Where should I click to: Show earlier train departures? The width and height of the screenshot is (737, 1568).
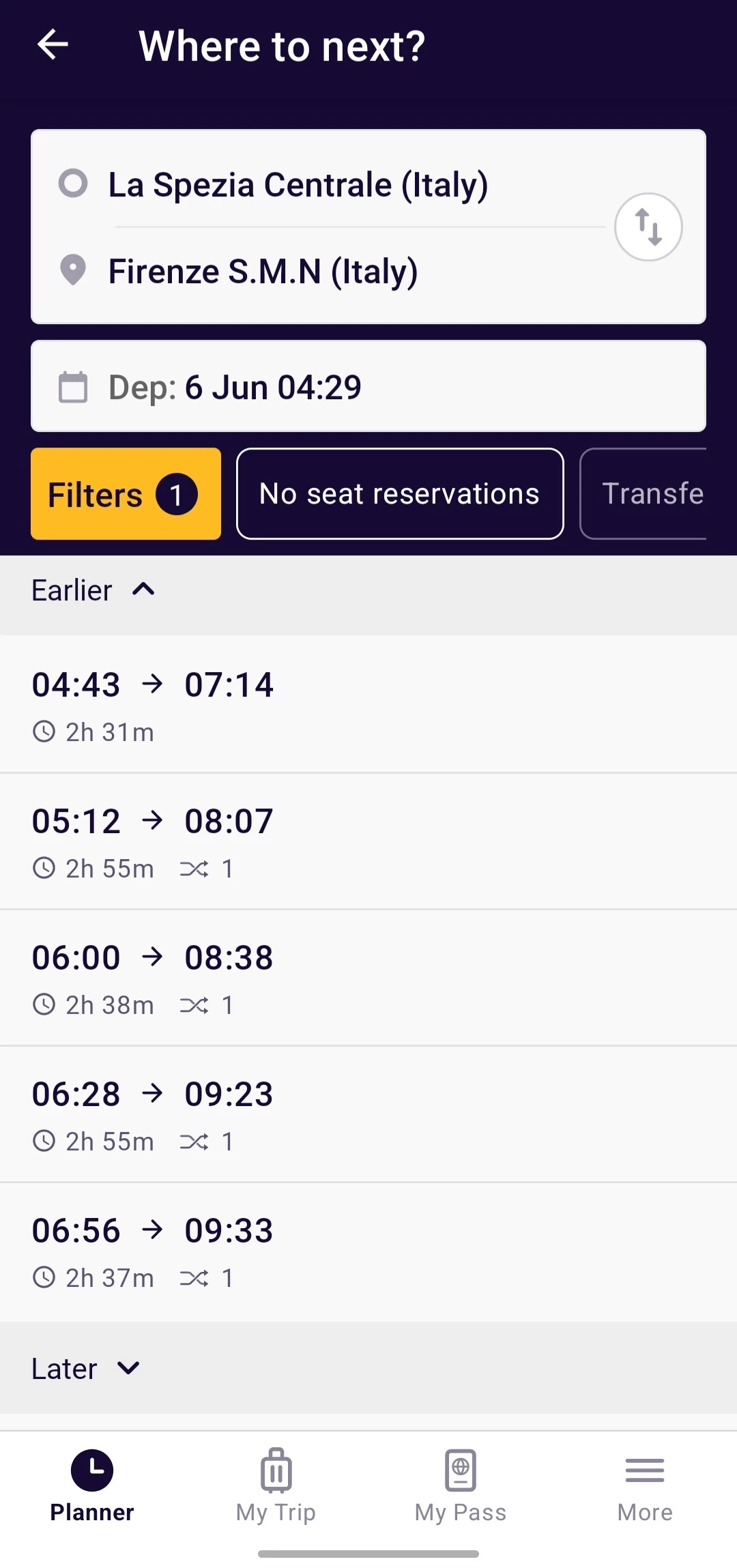coord(93,591)
